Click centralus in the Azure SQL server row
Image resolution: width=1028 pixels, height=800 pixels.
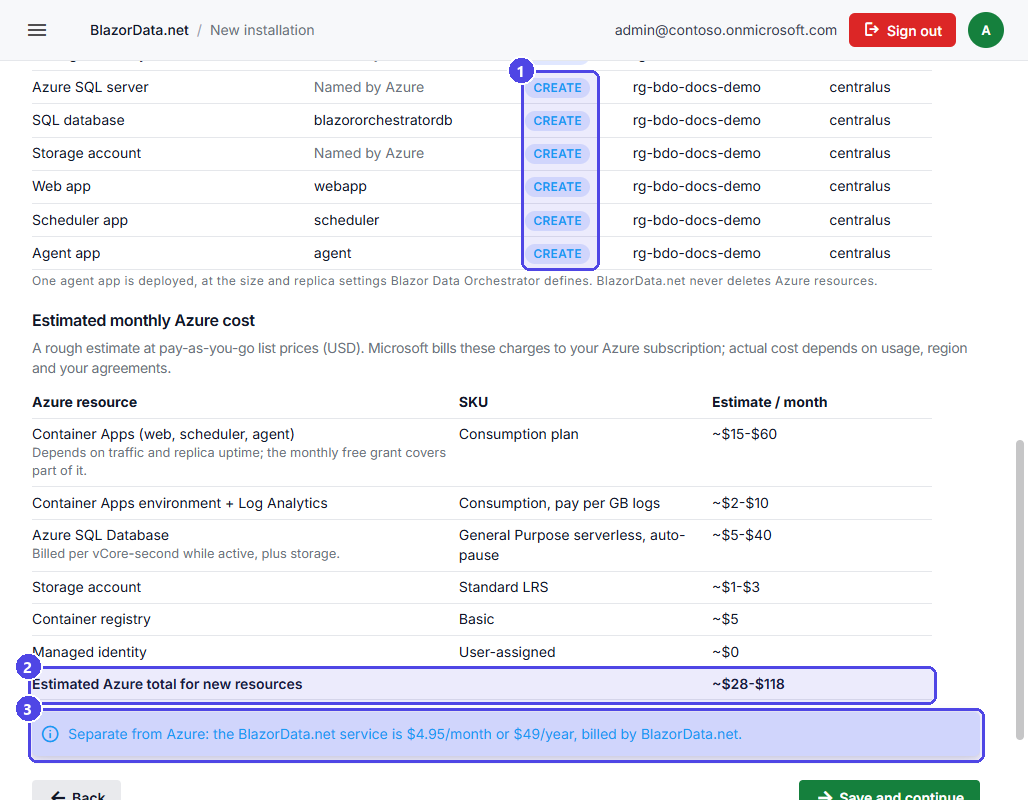(x=860, y=87)
